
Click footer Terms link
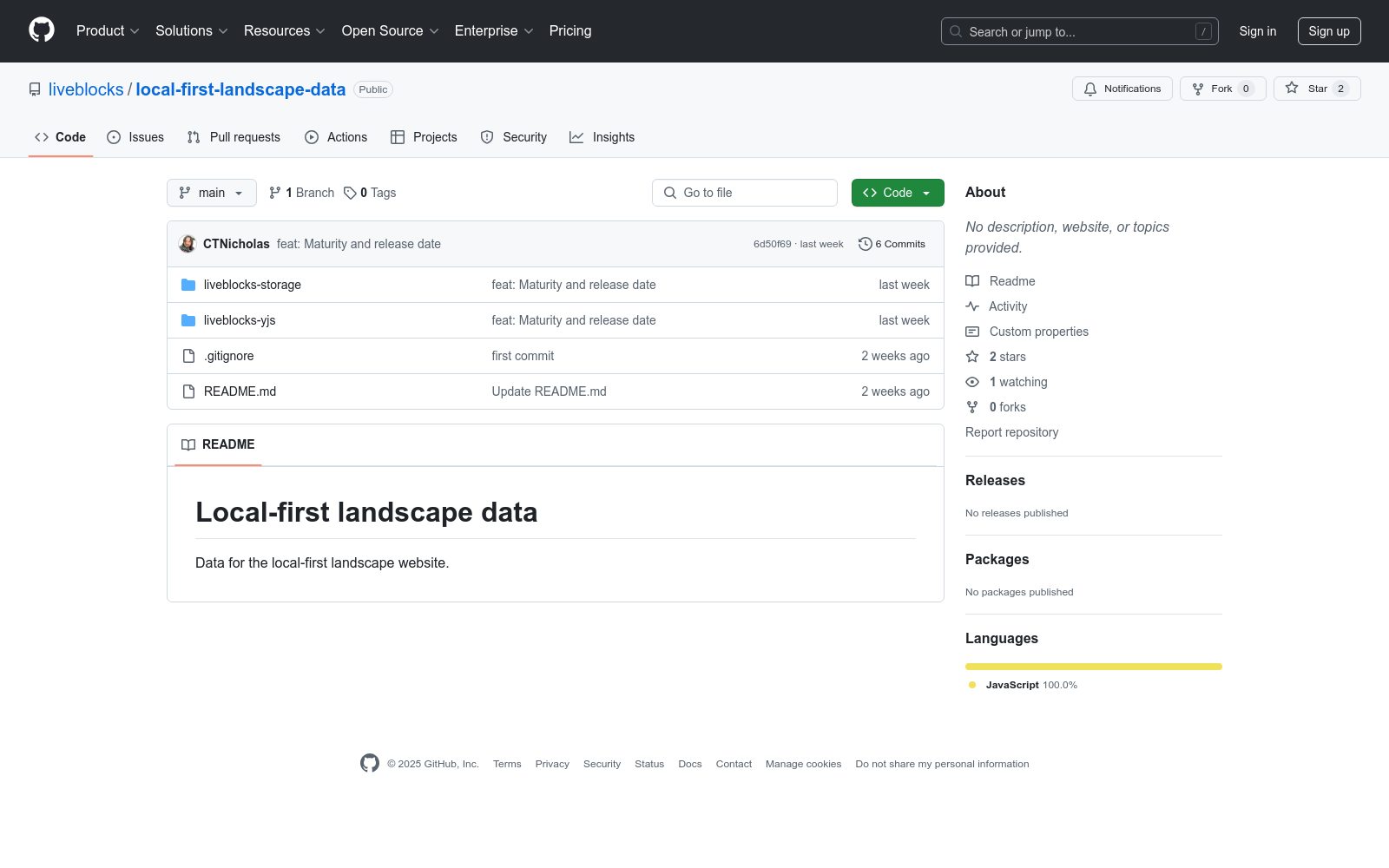(507, 764)
